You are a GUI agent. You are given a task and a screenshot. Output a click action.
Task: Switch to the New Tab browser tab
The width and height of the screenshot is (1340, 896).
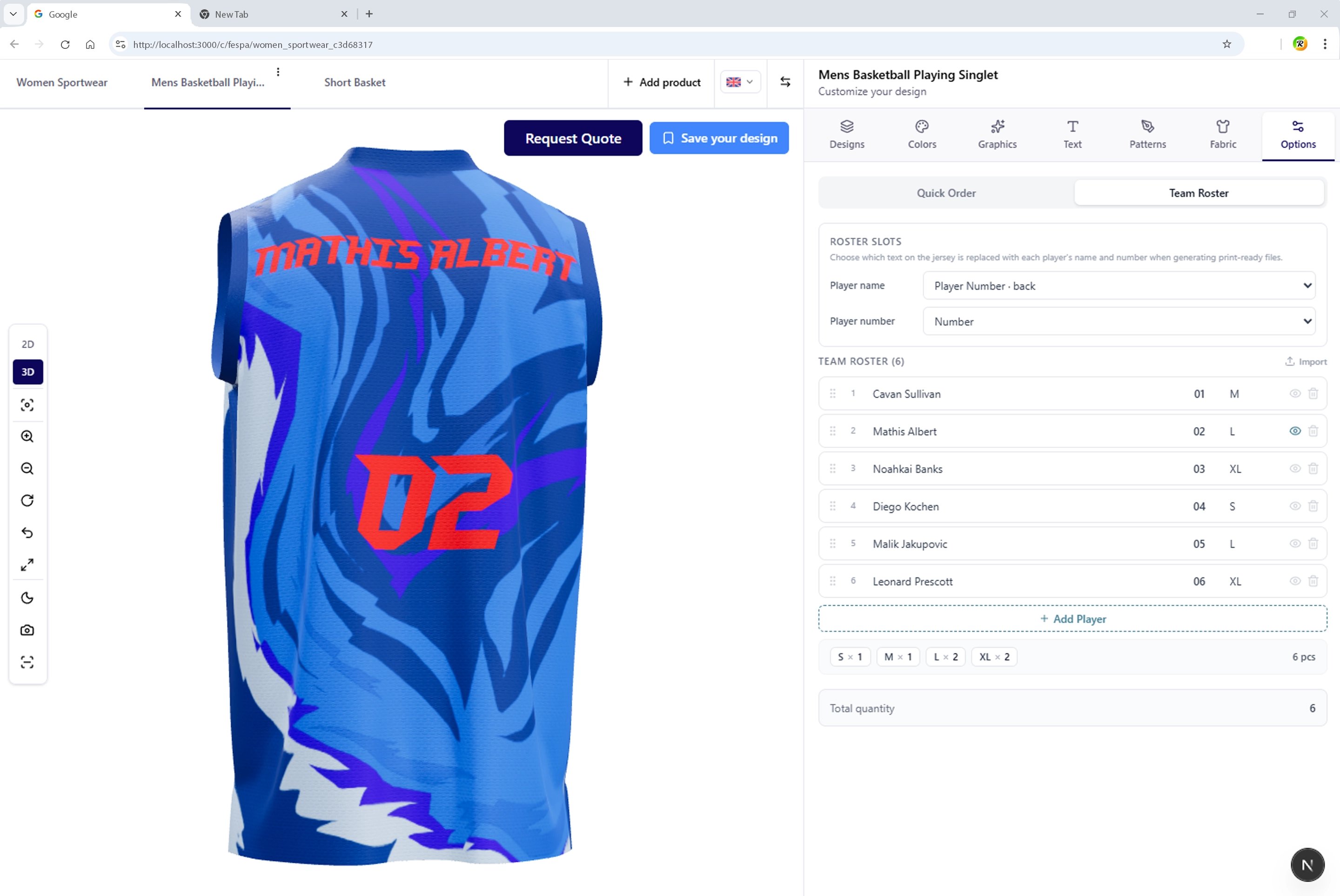[273, 13]
